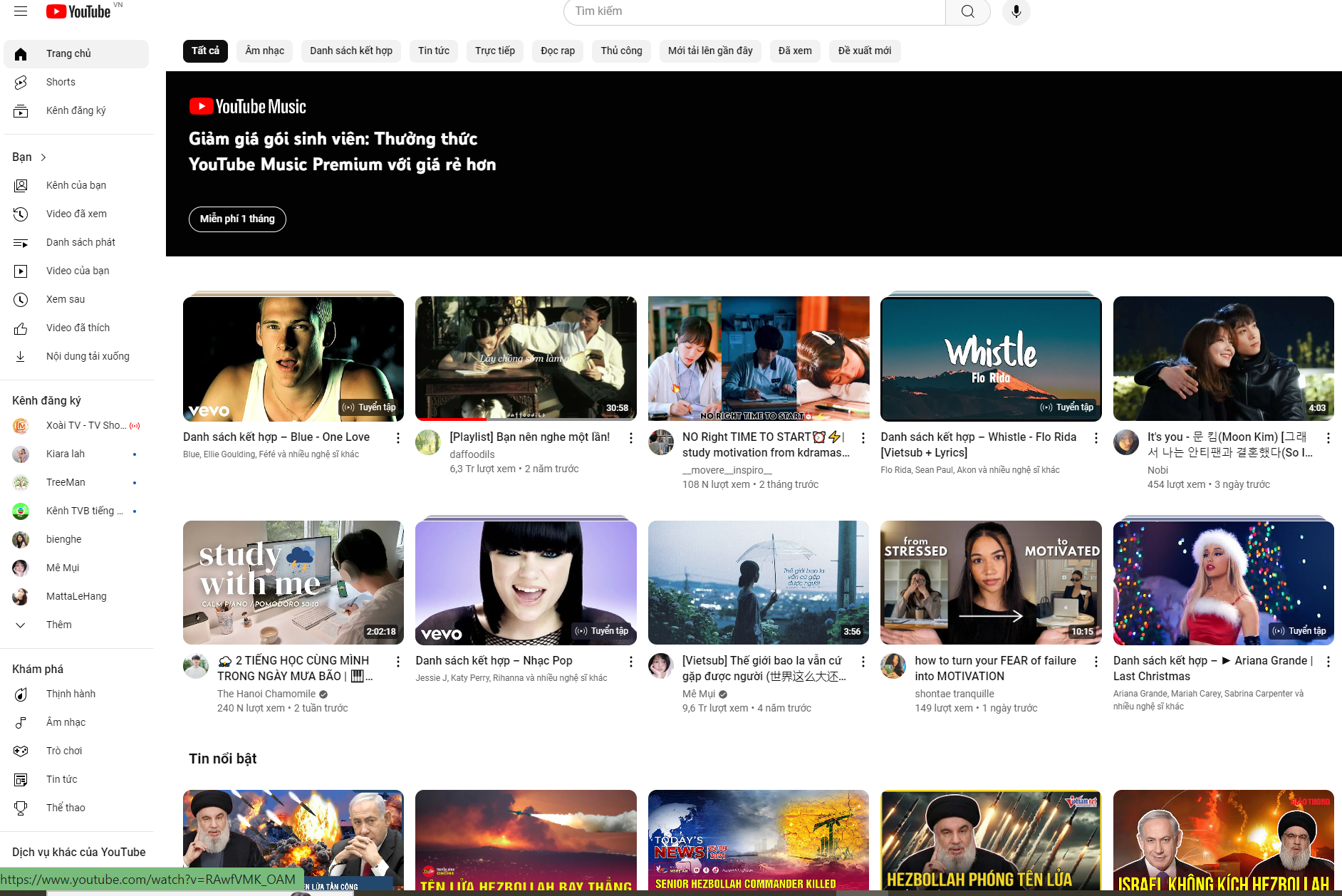
Task: Open HEZBOLLAH PHÓNG TÊN LỬA news thumbnail
Action: pos(991,840)
